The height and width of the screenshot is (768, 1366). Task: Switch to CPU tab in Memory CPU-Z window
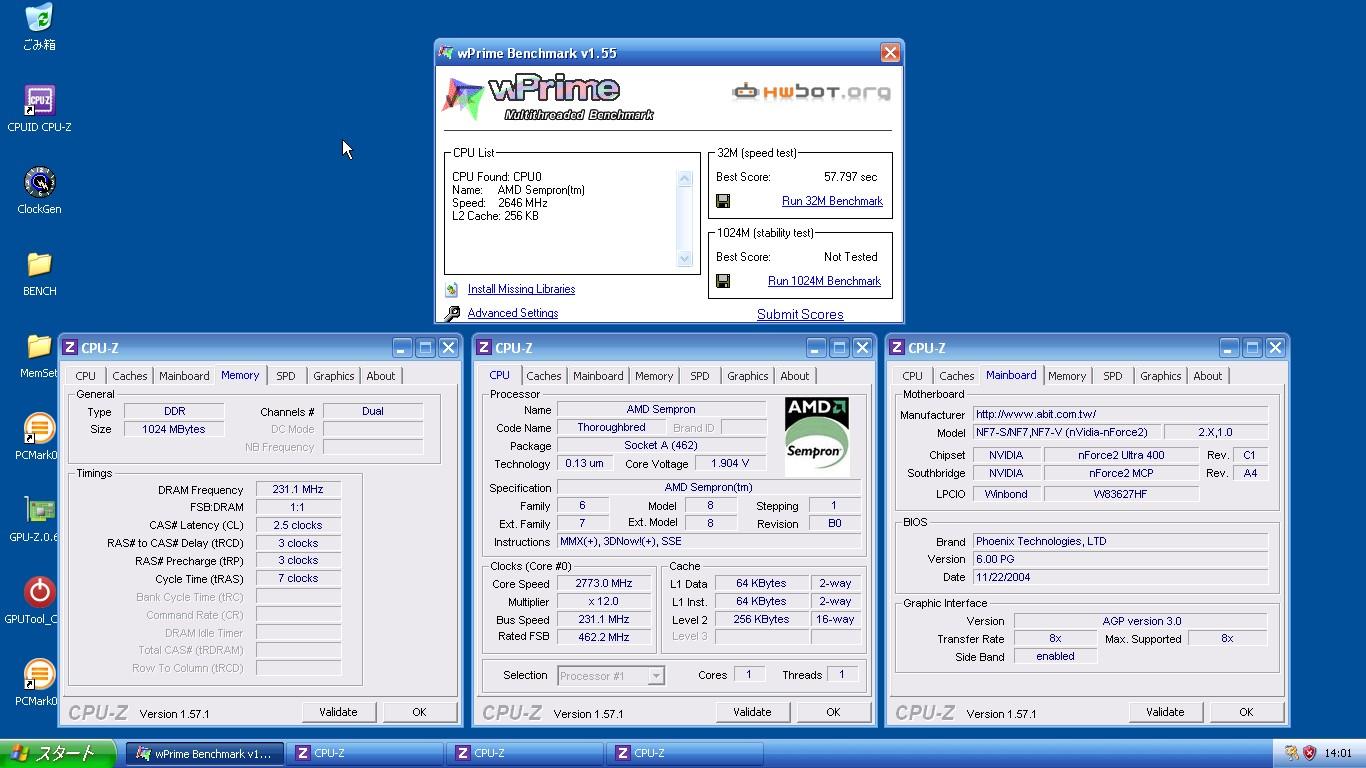pyautogui.click(x=86, y=376)
